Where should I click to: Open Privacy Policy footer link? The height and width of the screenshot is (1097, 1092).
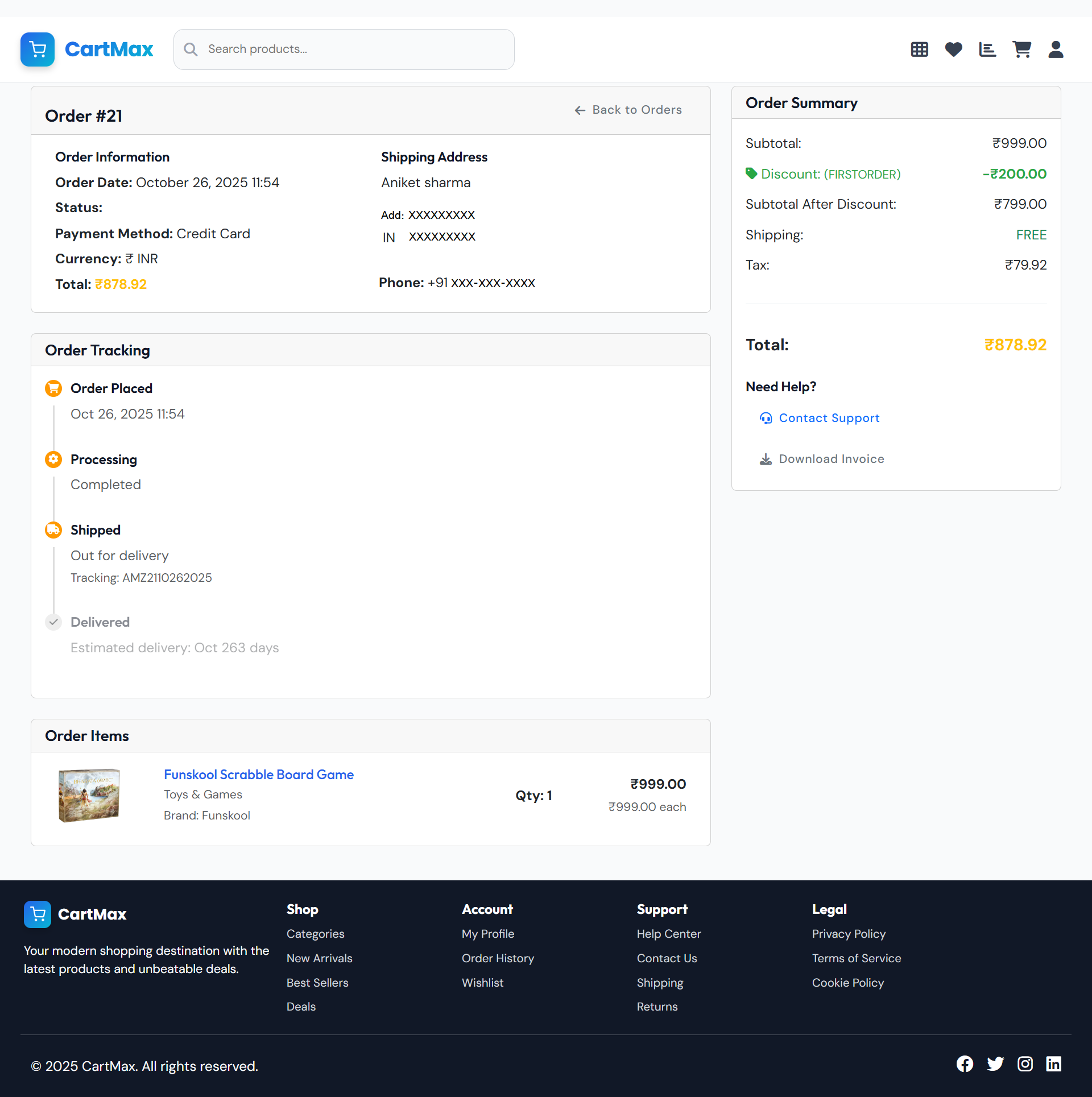[849, 934]
